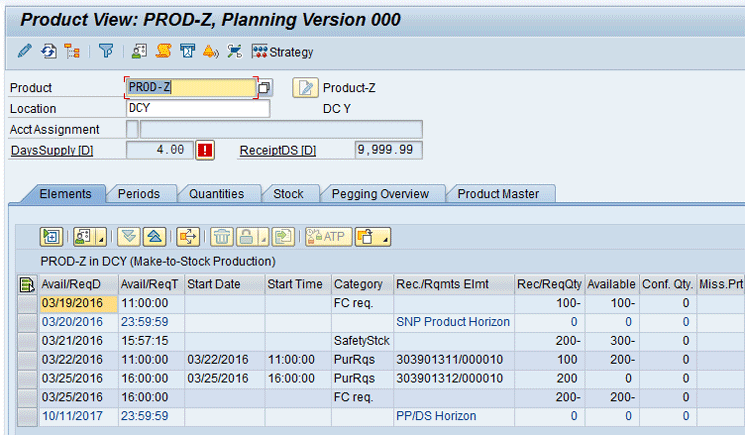This screenshot has height=435, width=745.
Task: Click the edit icon beside Product-Z
Action: pyautogui.click(x=304, y=88)
